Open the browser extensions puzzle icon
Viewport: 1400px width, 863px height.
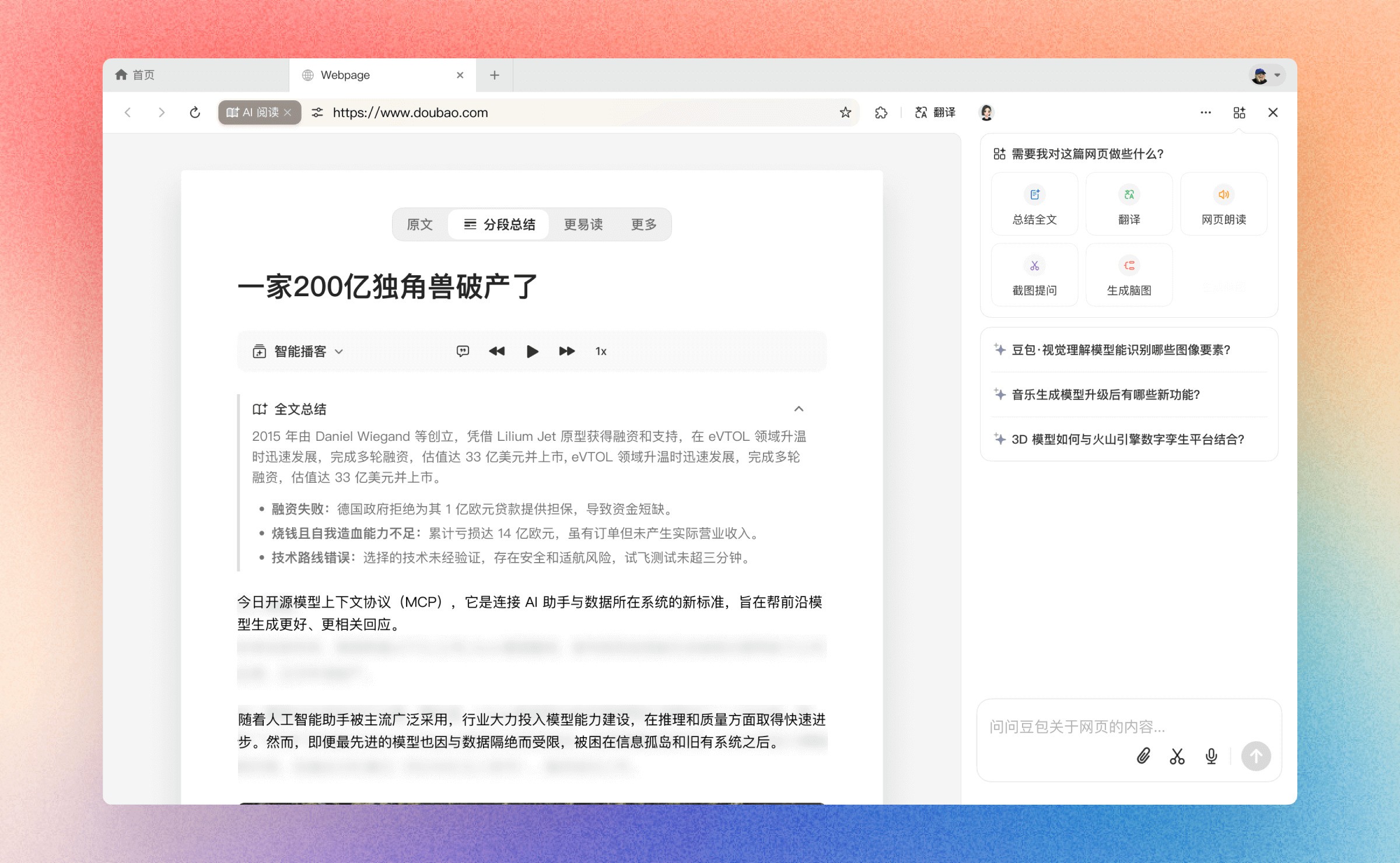tap(881, 113)
